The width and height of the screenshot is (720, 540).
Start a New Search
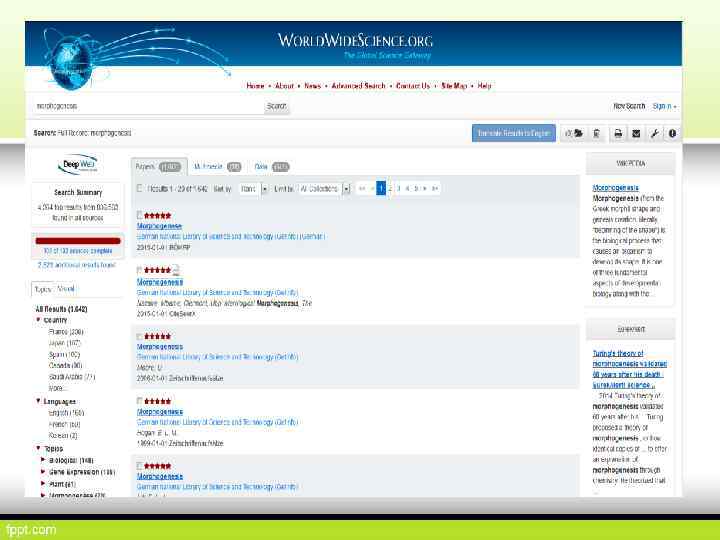click(x=629, y=106)
